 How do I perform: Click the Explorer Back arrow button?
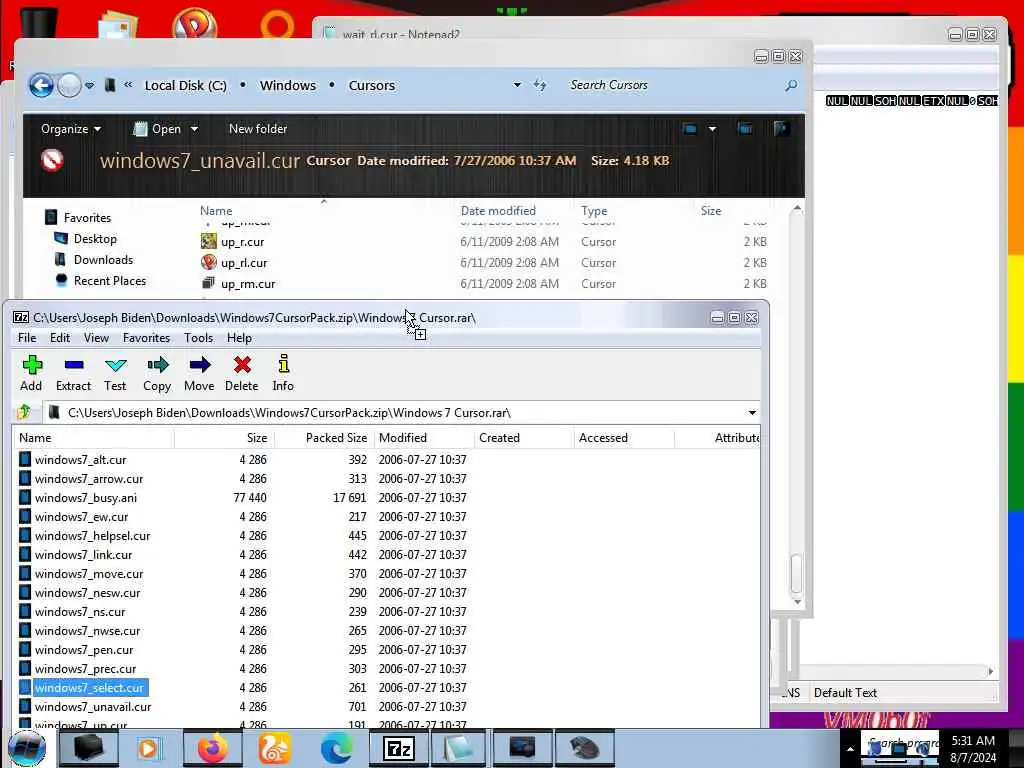tap(41, 85)
